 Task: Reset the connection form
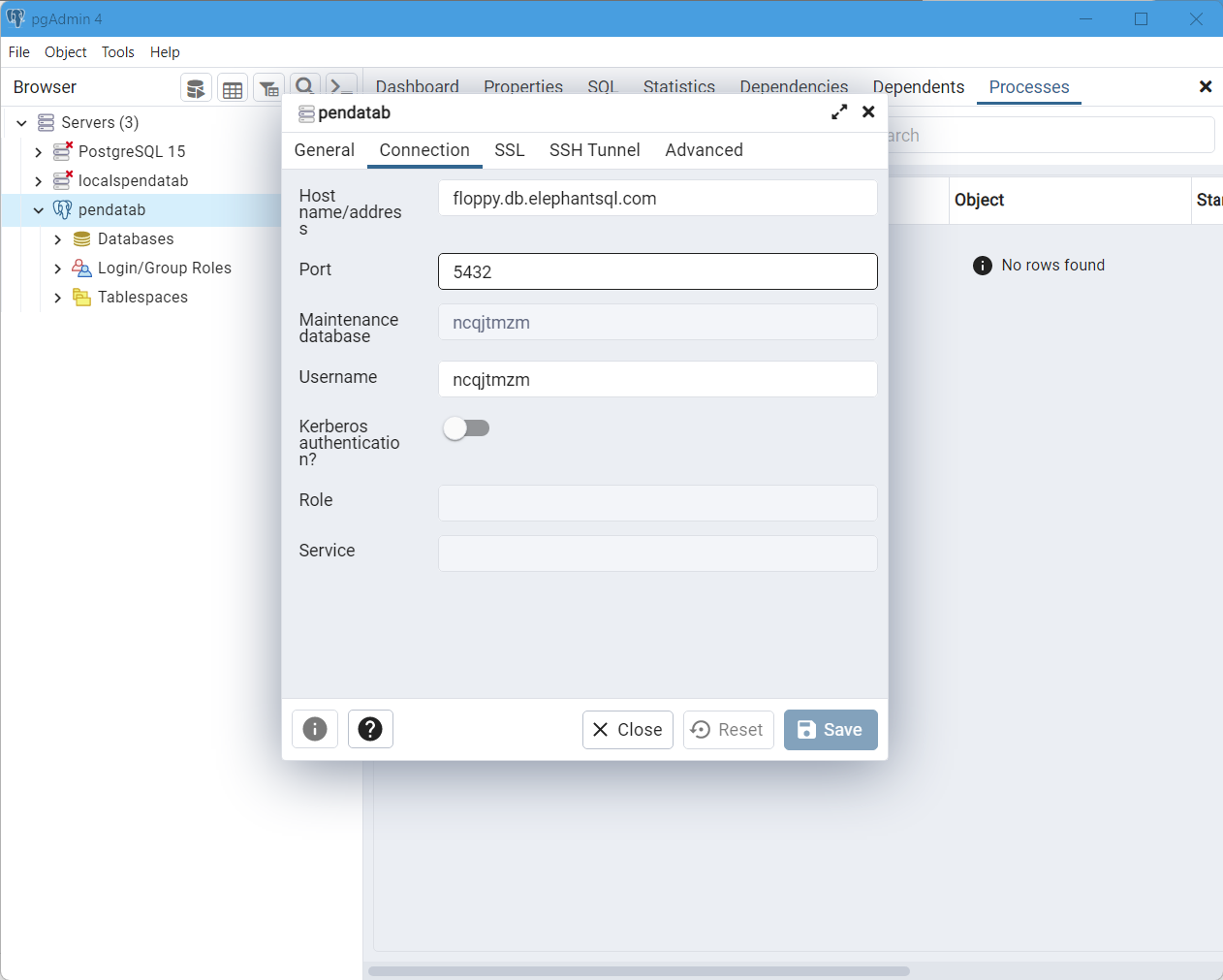click(729, 729)
